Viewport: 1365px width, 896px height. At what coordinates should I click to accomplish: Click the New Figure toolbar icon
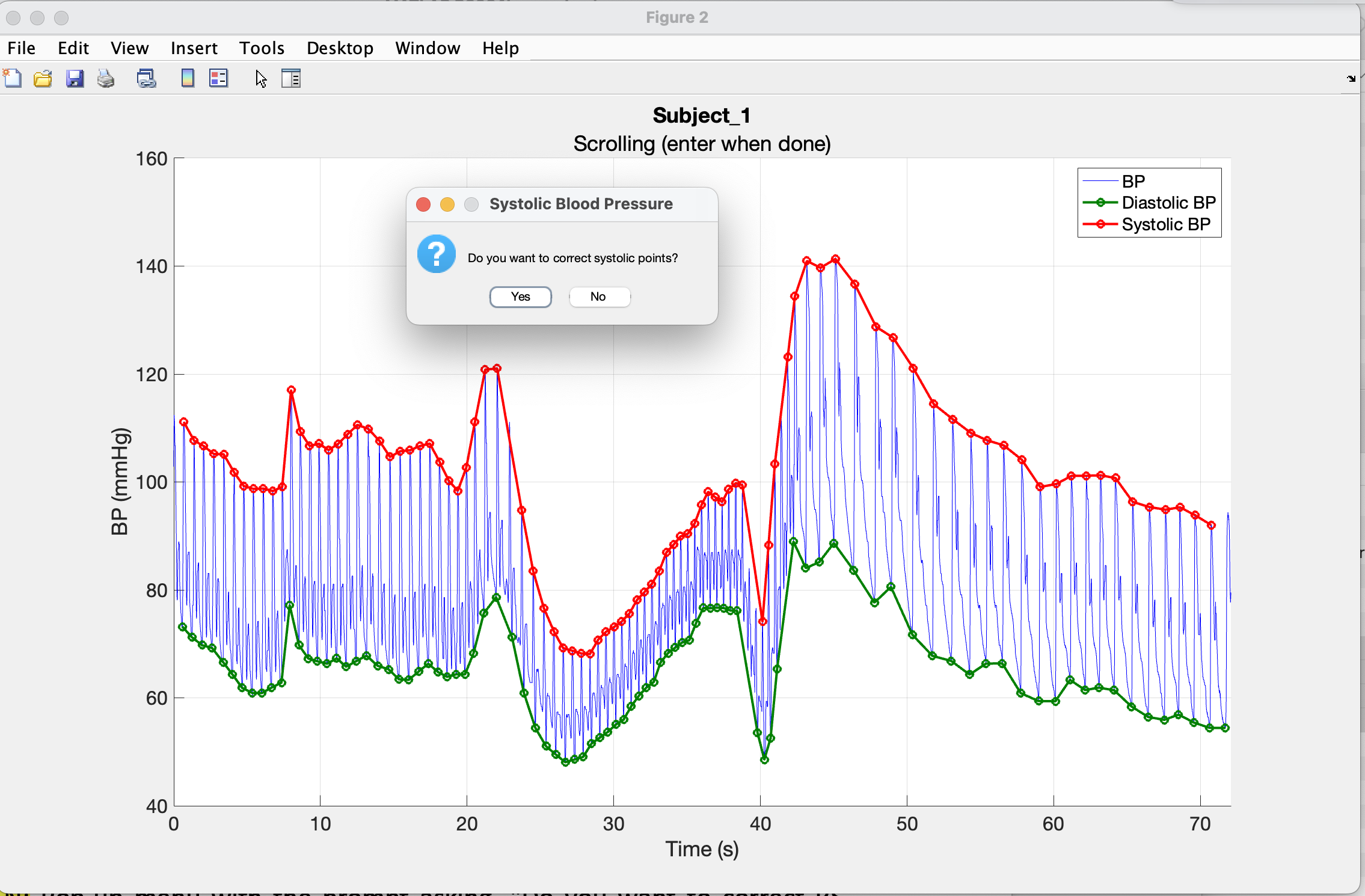(x=13, y=79)
